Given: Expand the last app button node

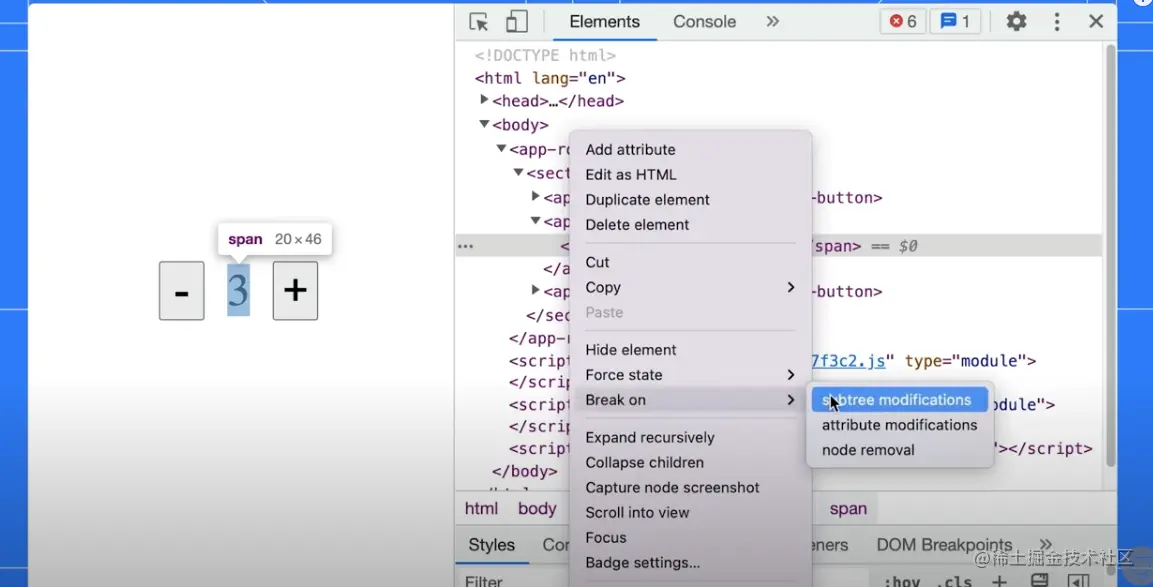Looking at the screenshot, I should [x=535, y=290].
